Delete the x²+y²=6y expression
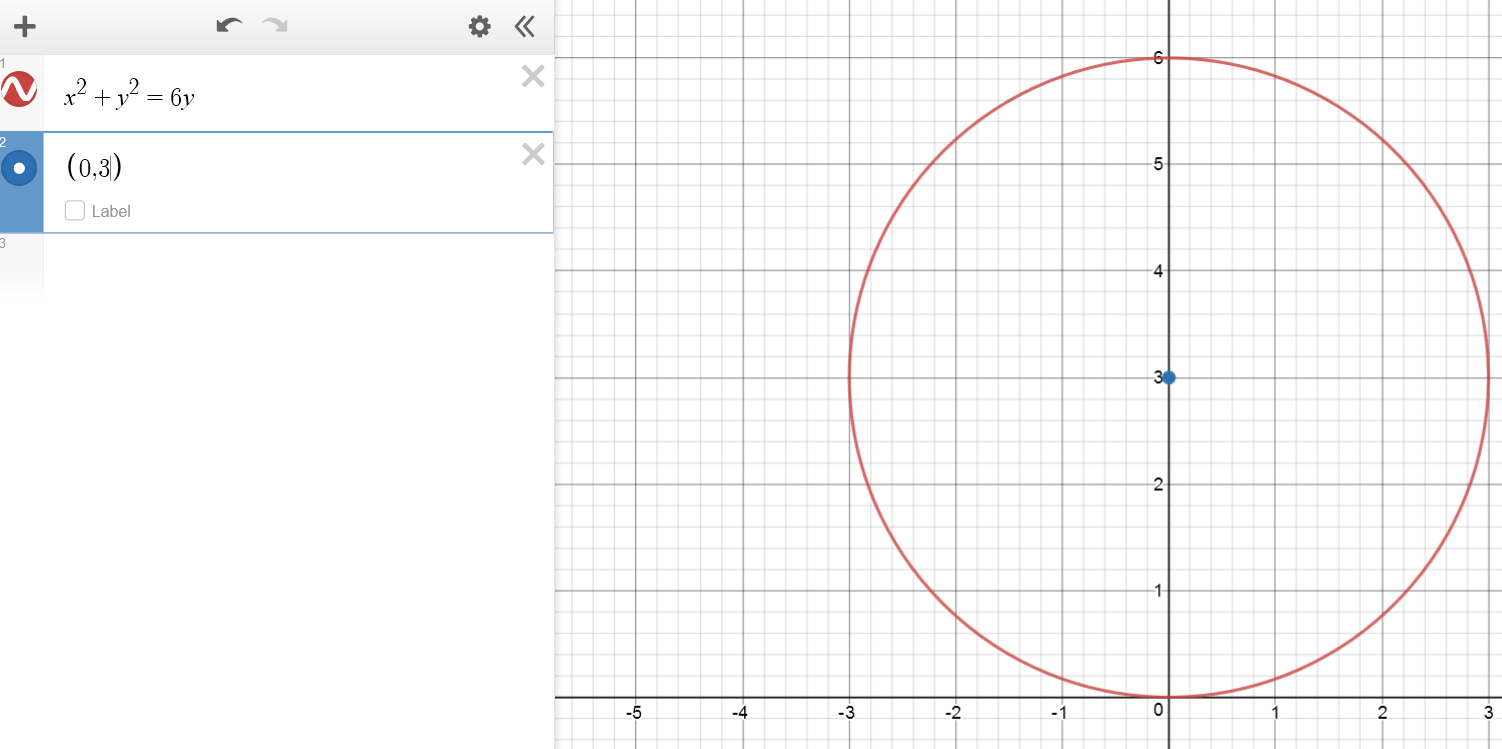Image resolution: width=1502 pixels, height=749 pixels. pos(533,76)
